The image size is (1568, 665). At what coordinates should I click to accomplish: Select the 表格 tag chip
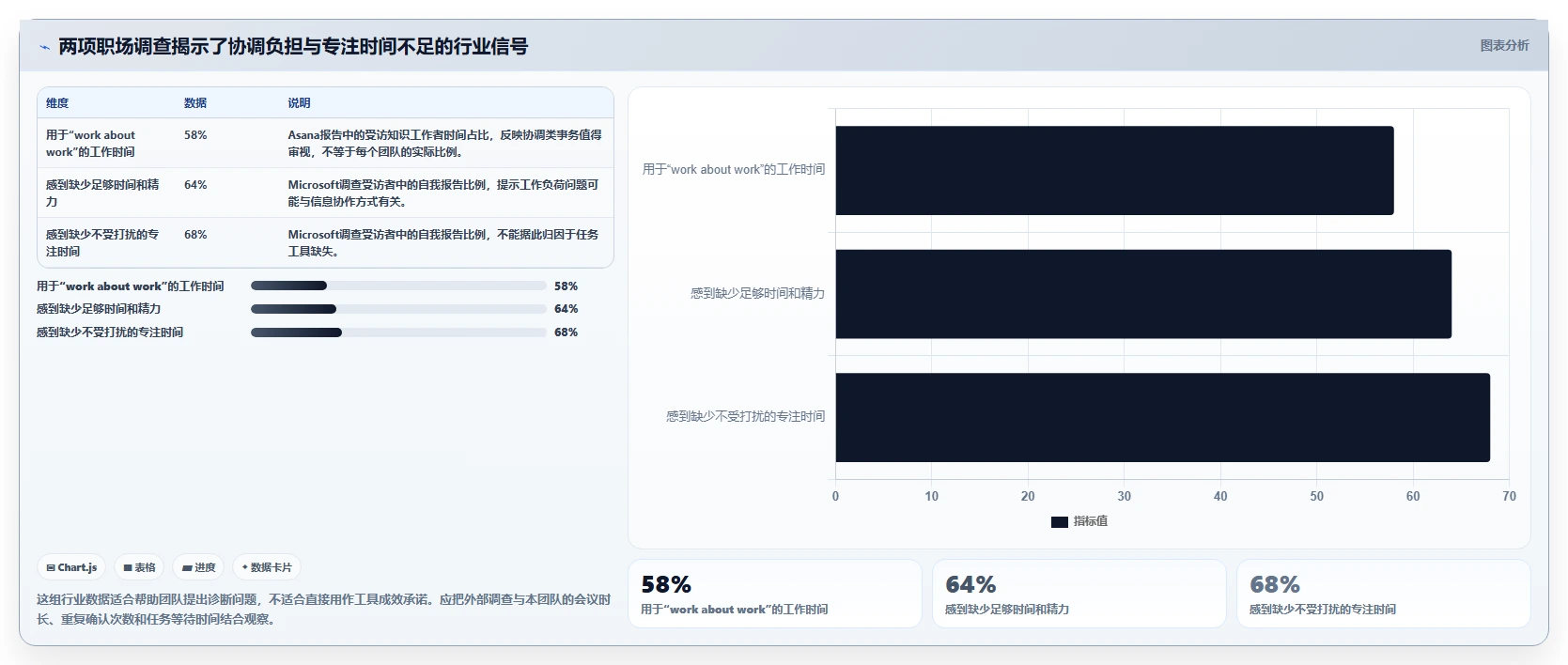(139, 567)
